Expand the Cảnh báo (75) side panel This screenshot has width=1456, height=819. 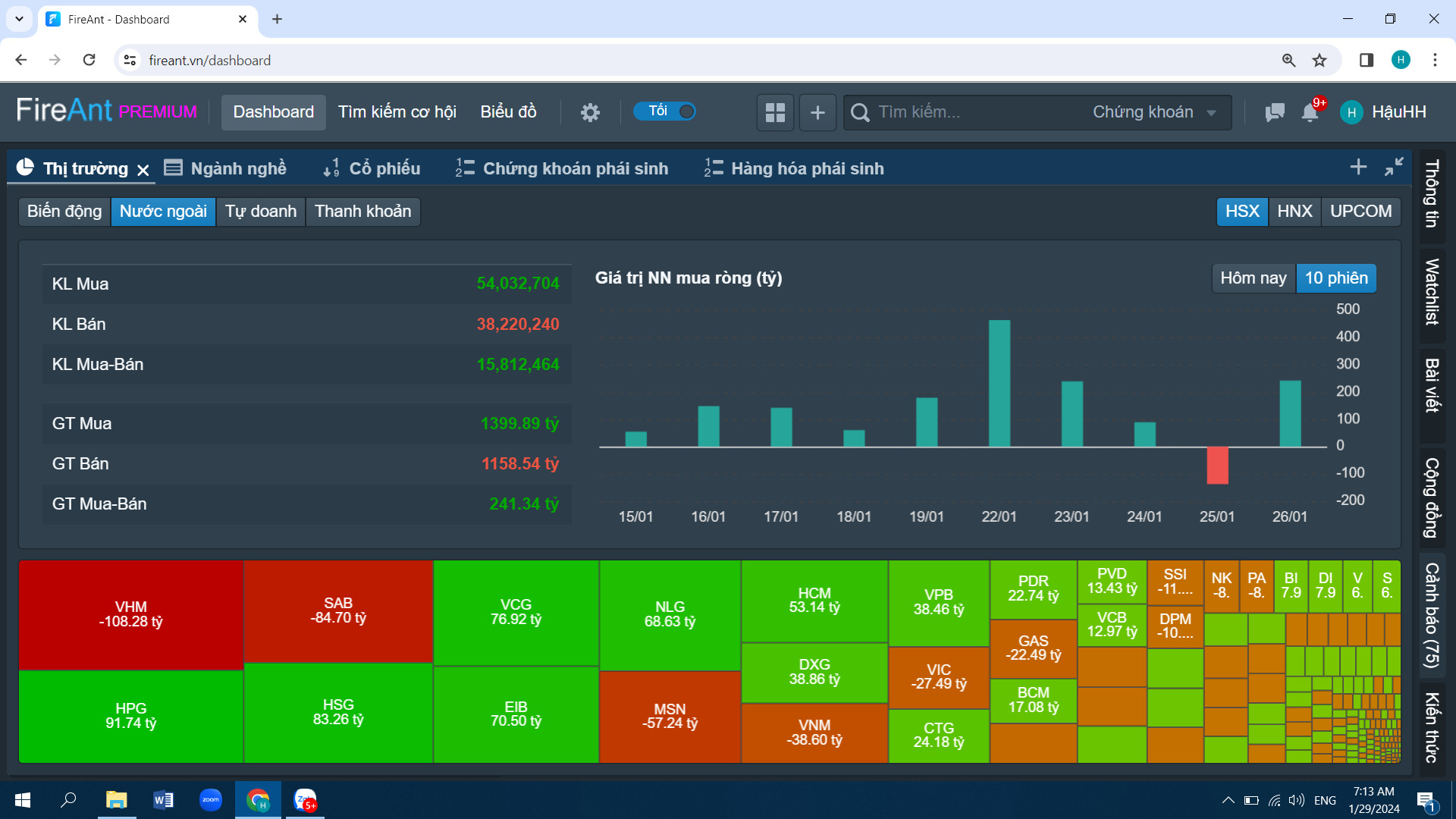[x=1432, y=614]
